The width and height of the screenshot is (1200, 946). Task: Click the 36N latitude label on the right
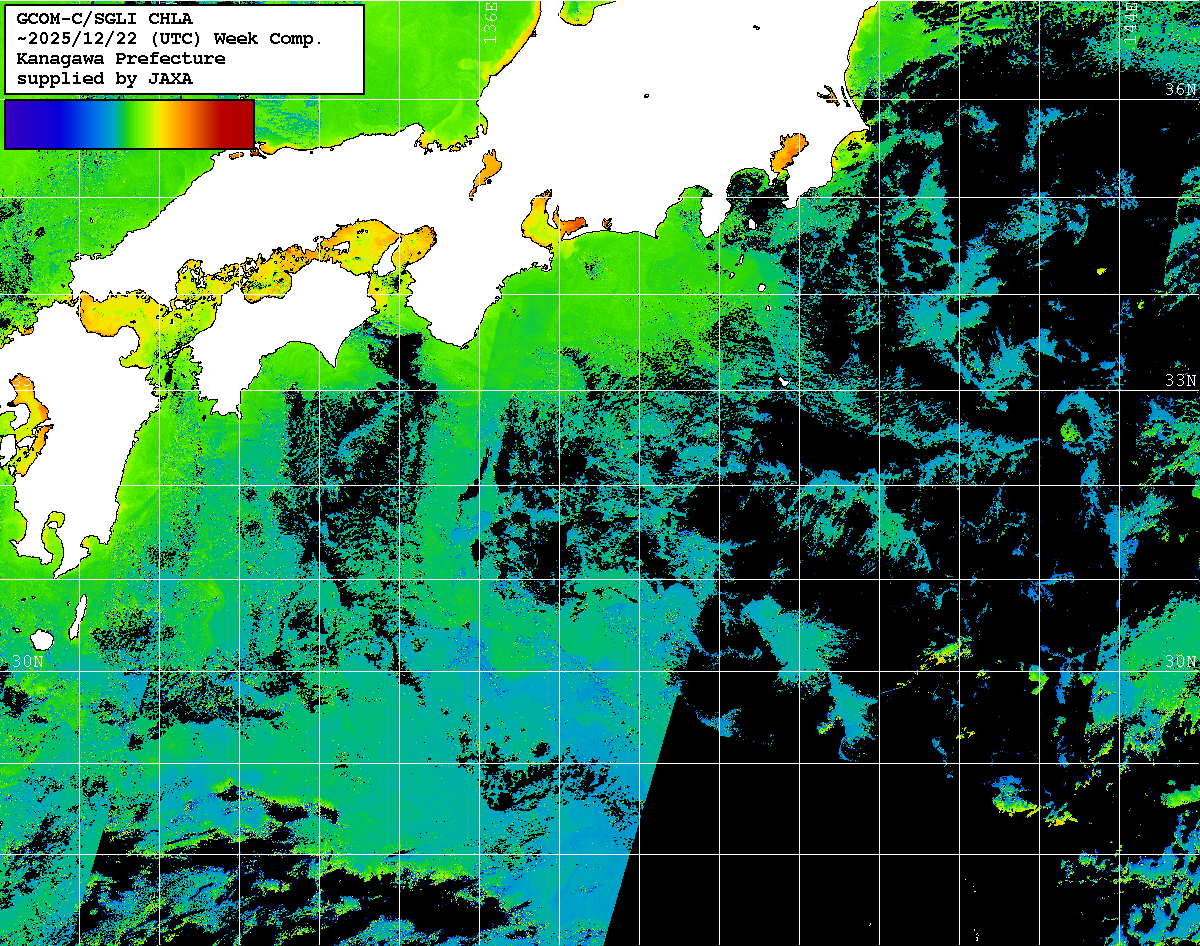pos(1180,89)
